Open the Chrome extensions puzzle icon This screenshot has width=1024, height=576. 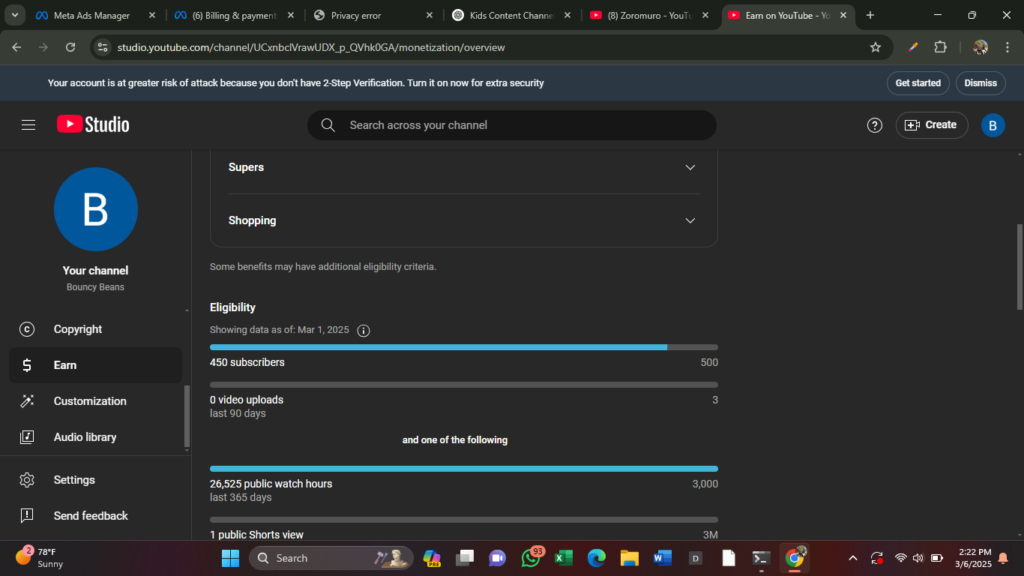point(940,47)
